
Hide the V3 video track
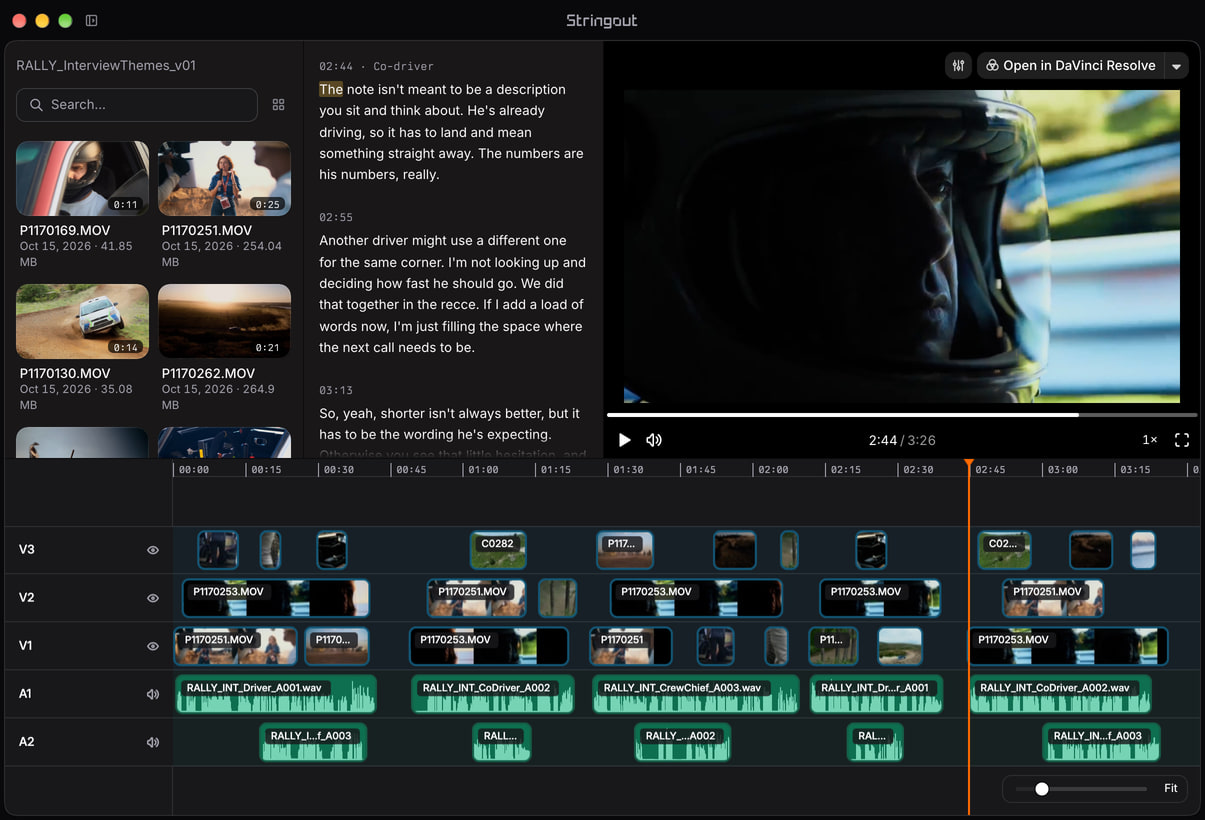coord(153,550)
